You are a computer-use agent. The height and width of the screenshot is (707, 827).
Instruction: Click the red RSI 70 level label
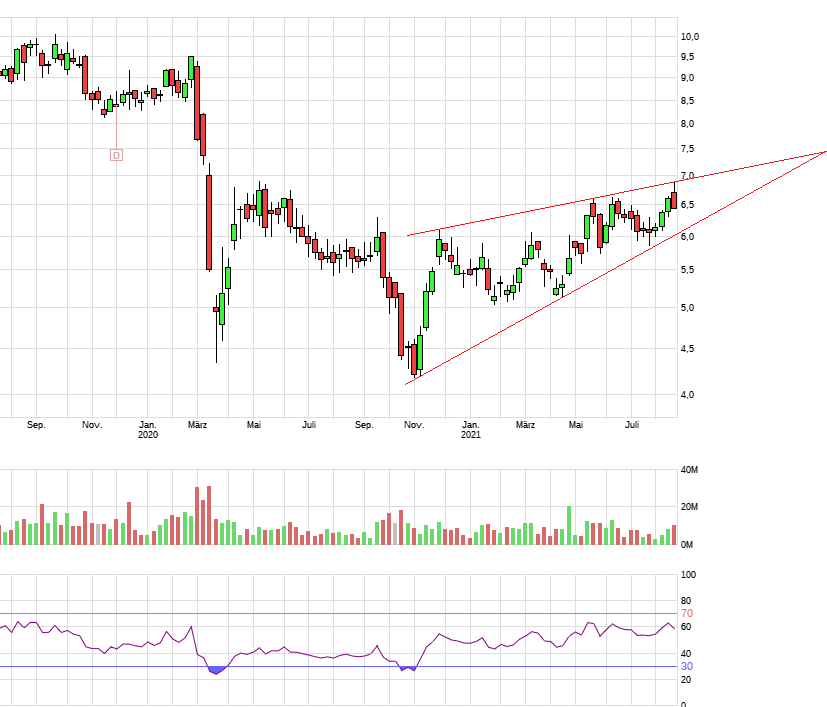coord(687,613)
